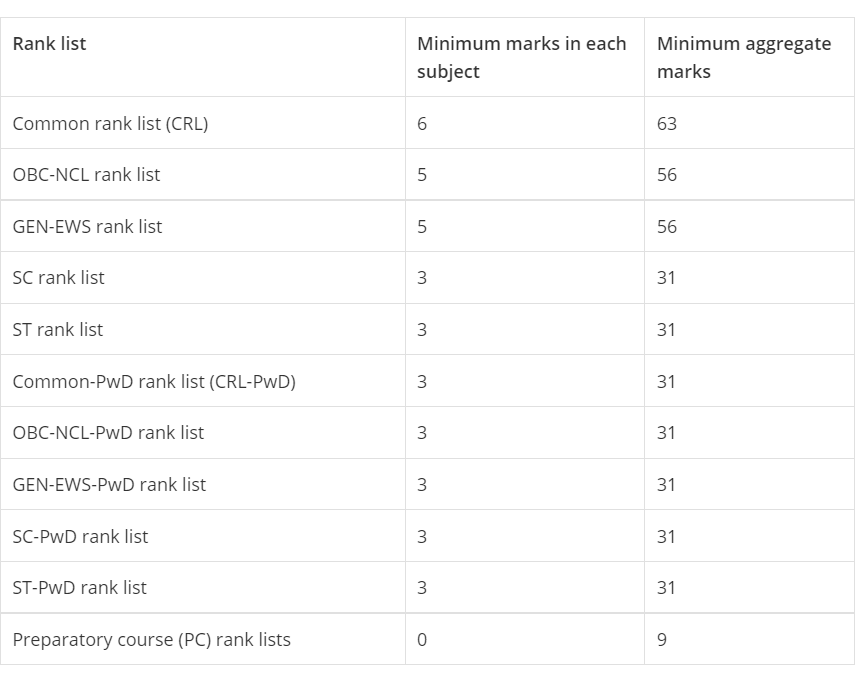Image resolution: width=866 pixels, height=682 pixels.
Task: Select OBC-NCL aggregate marks value 56
Action: coord(667,175)
